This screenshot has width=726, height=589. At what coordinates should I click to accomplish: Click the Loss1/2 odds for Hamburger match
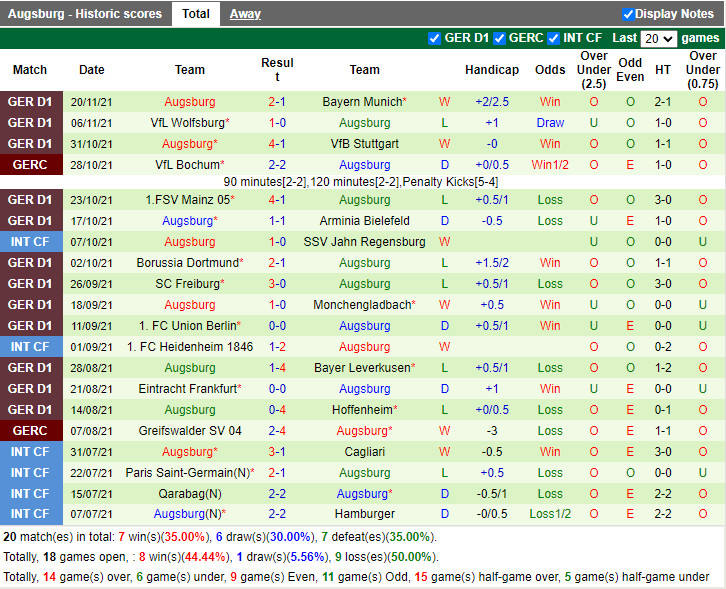pos(550,514)
